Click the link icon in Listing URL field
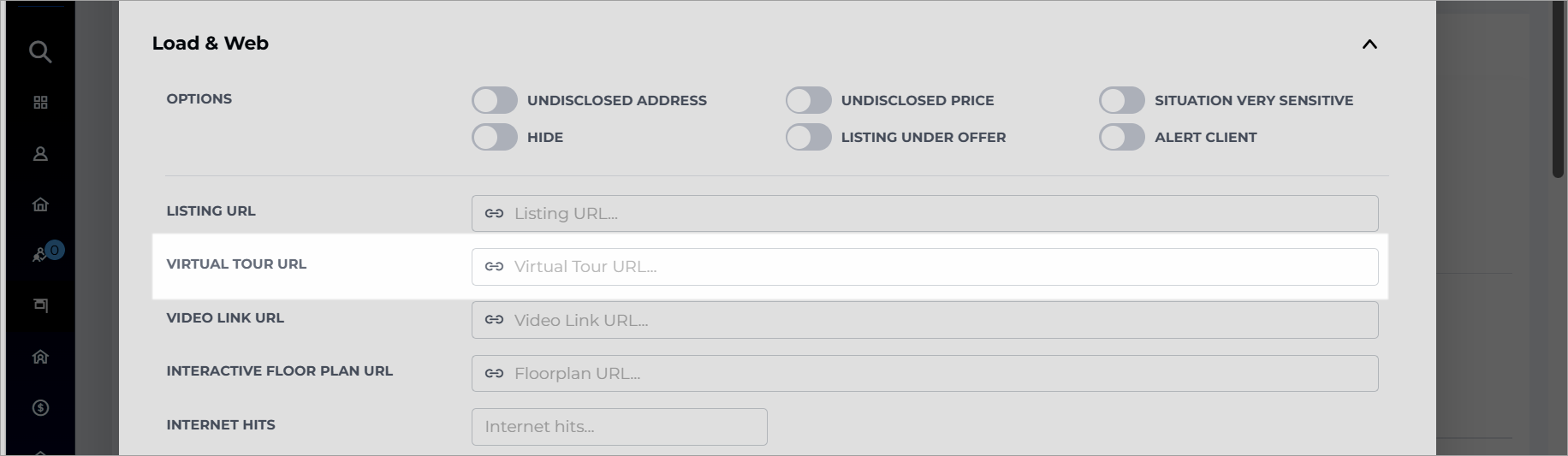 [x=494, y=213]
